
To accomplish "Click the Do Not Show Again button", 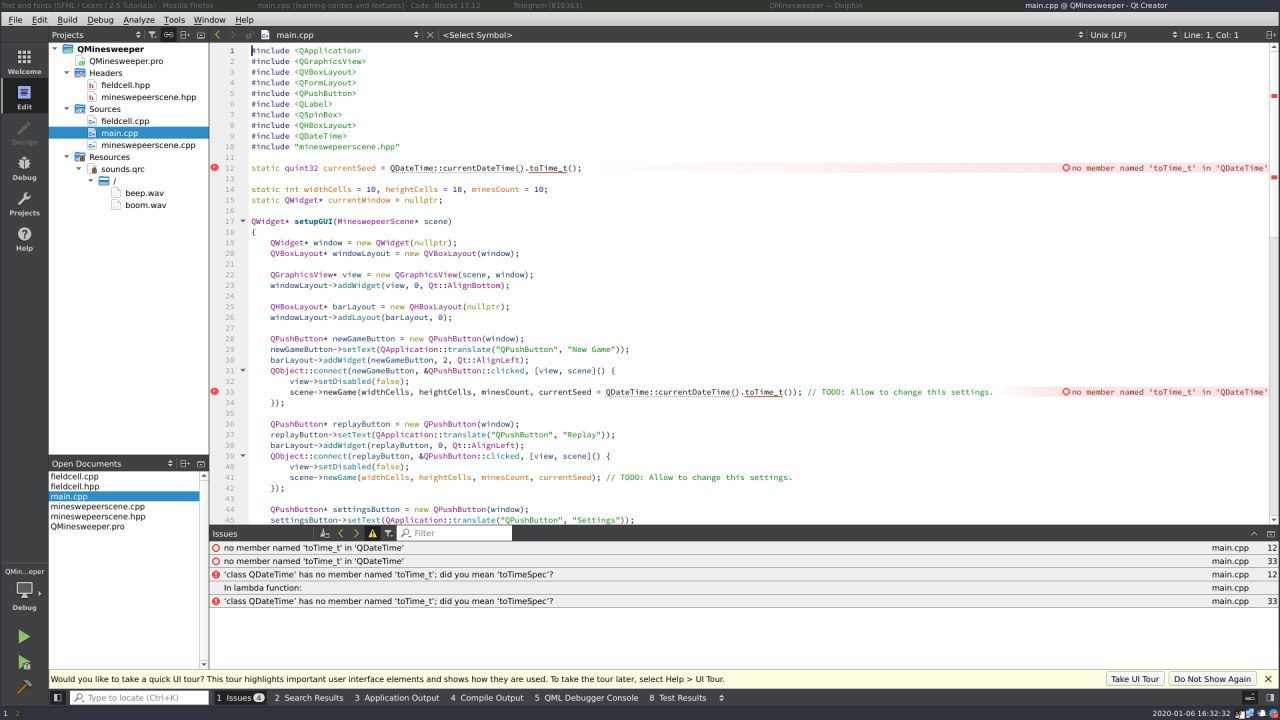I will [1212, 679].
